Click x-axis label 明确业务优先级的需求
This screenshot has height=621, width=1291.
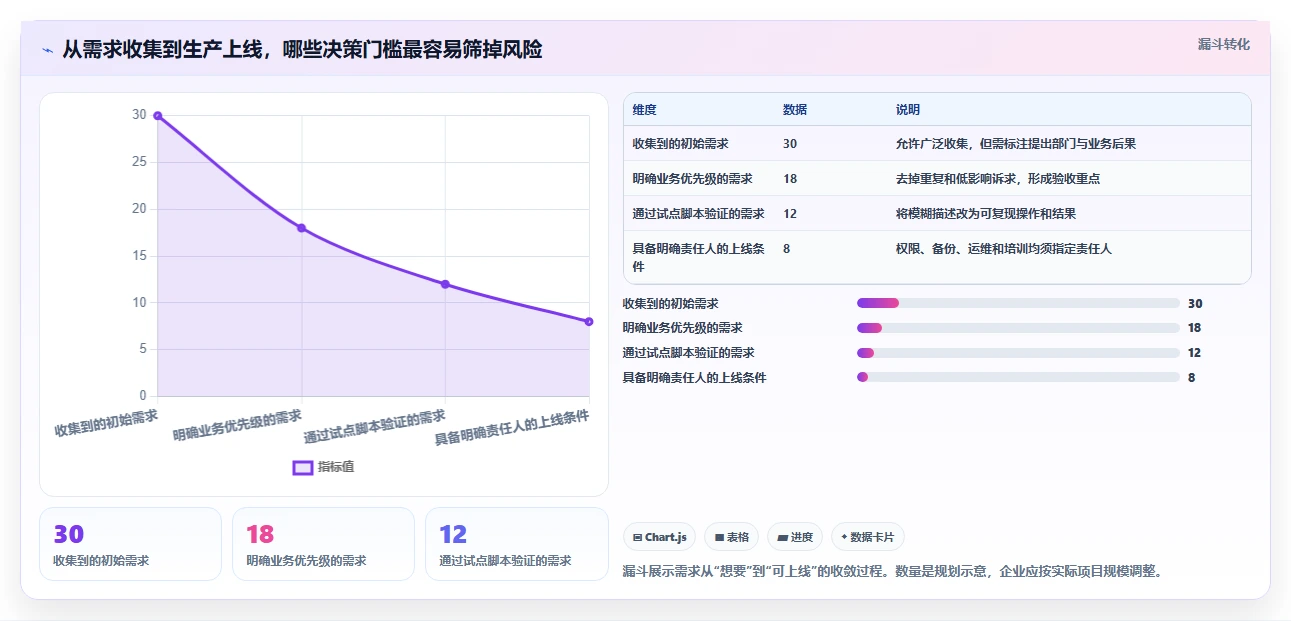click(238, 425)
